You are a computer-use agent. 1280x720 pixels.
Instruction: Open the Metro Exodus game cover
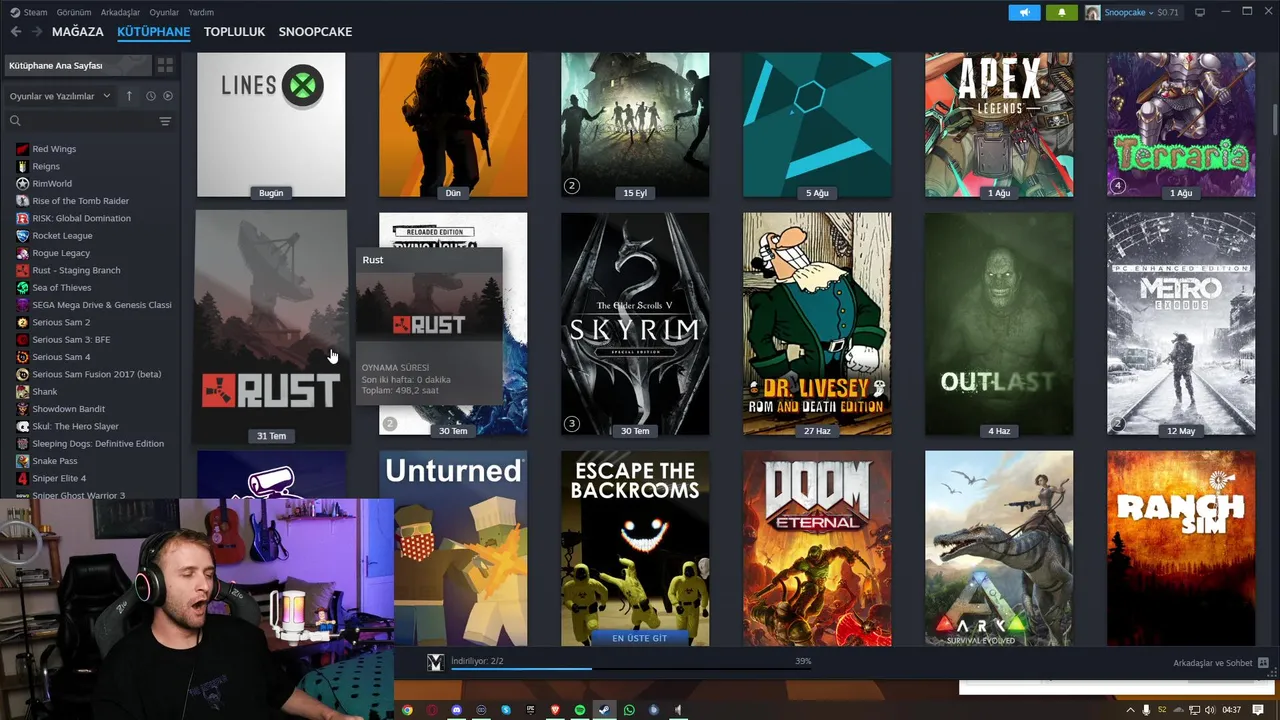click(1181, 324)
